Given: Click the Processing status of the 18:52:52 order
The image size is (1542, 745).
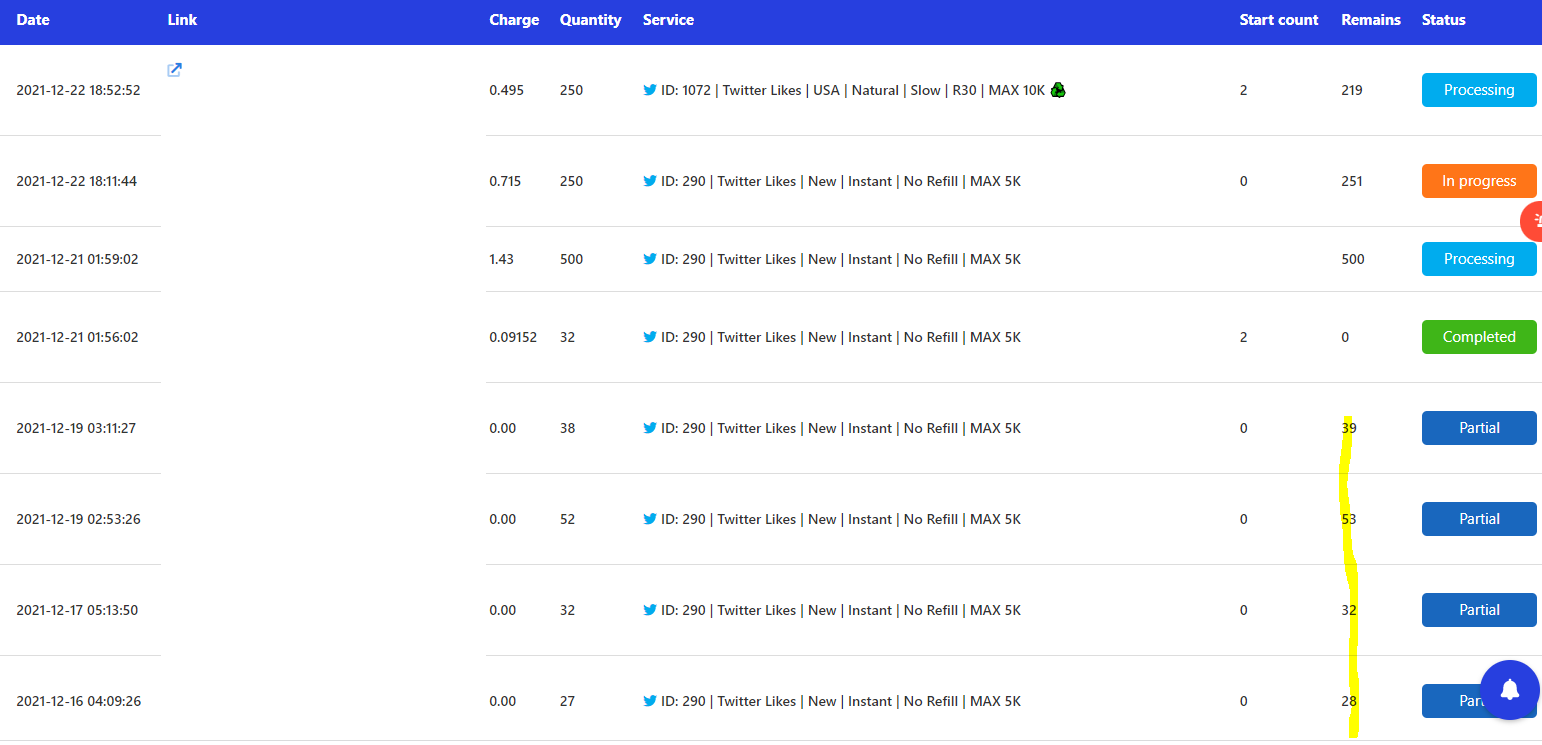Looking at the screenshot, I should [1479, 90].
